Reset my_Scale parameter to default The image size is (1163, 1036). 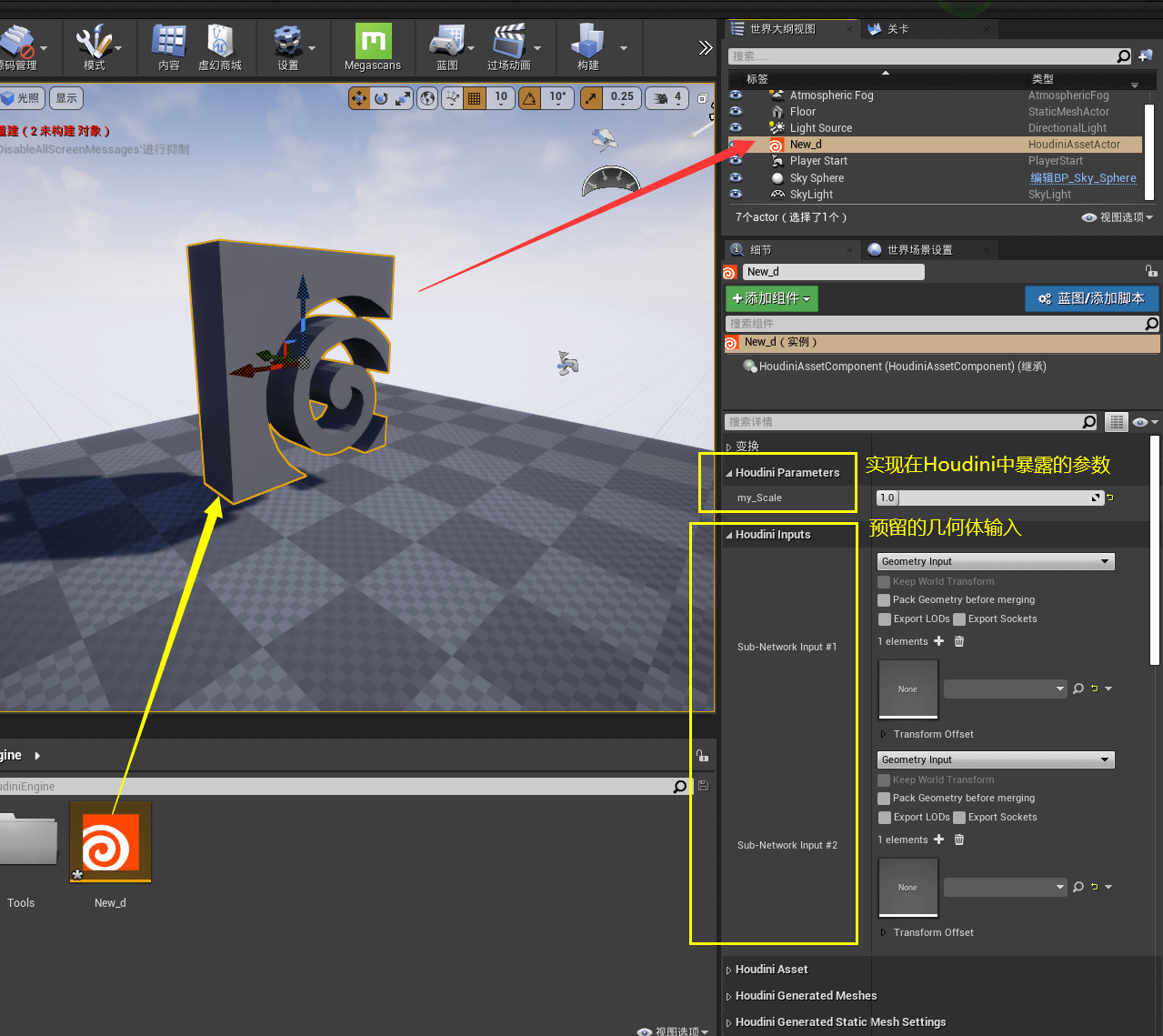coord(1110,498)
